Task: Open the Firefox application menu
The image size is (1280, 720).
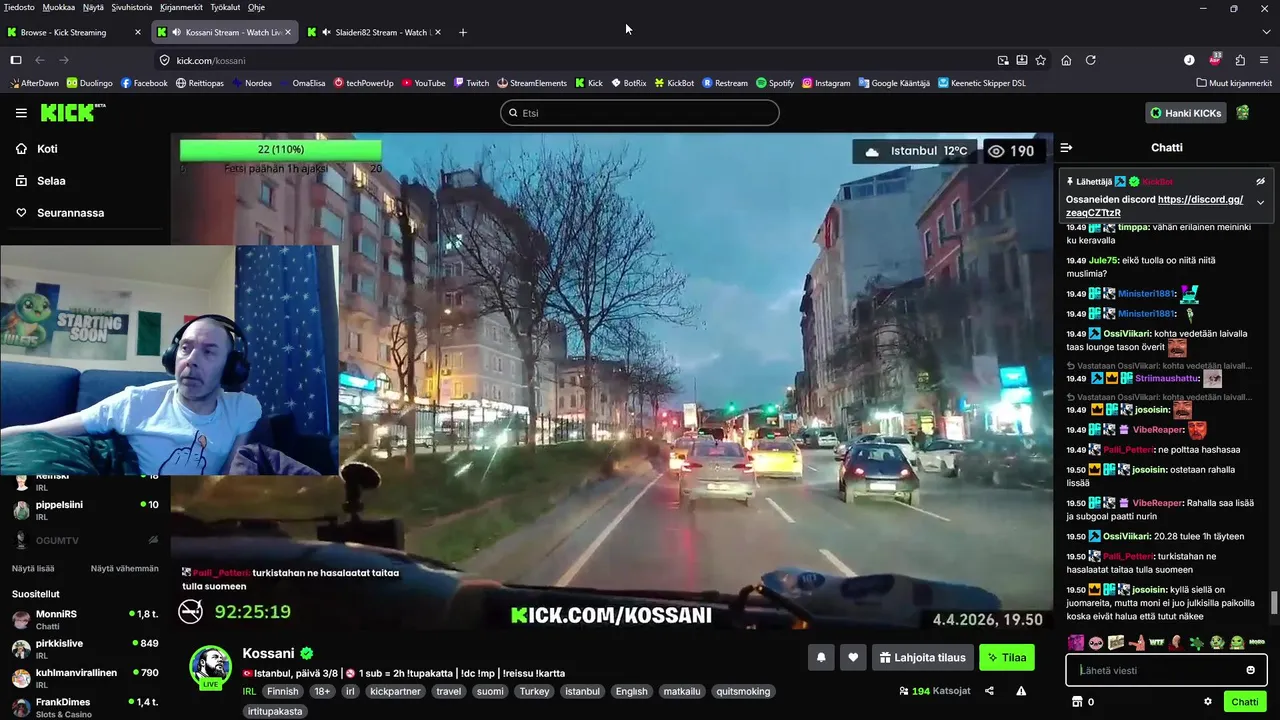Action: tap(1265, 60)
